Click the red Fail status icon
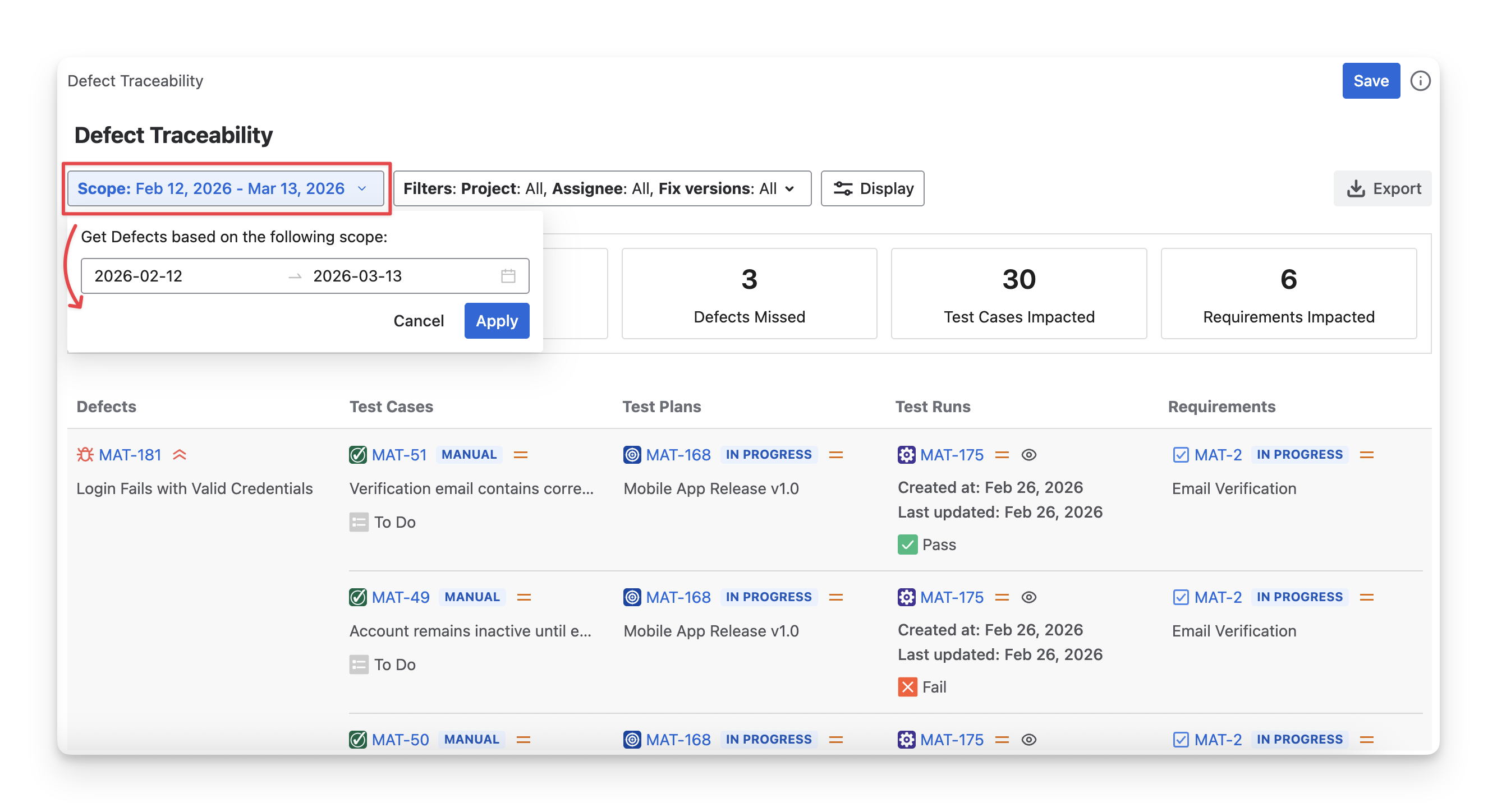The height and width of the screenshot is (812, 1497). click(x=907, y=687)
